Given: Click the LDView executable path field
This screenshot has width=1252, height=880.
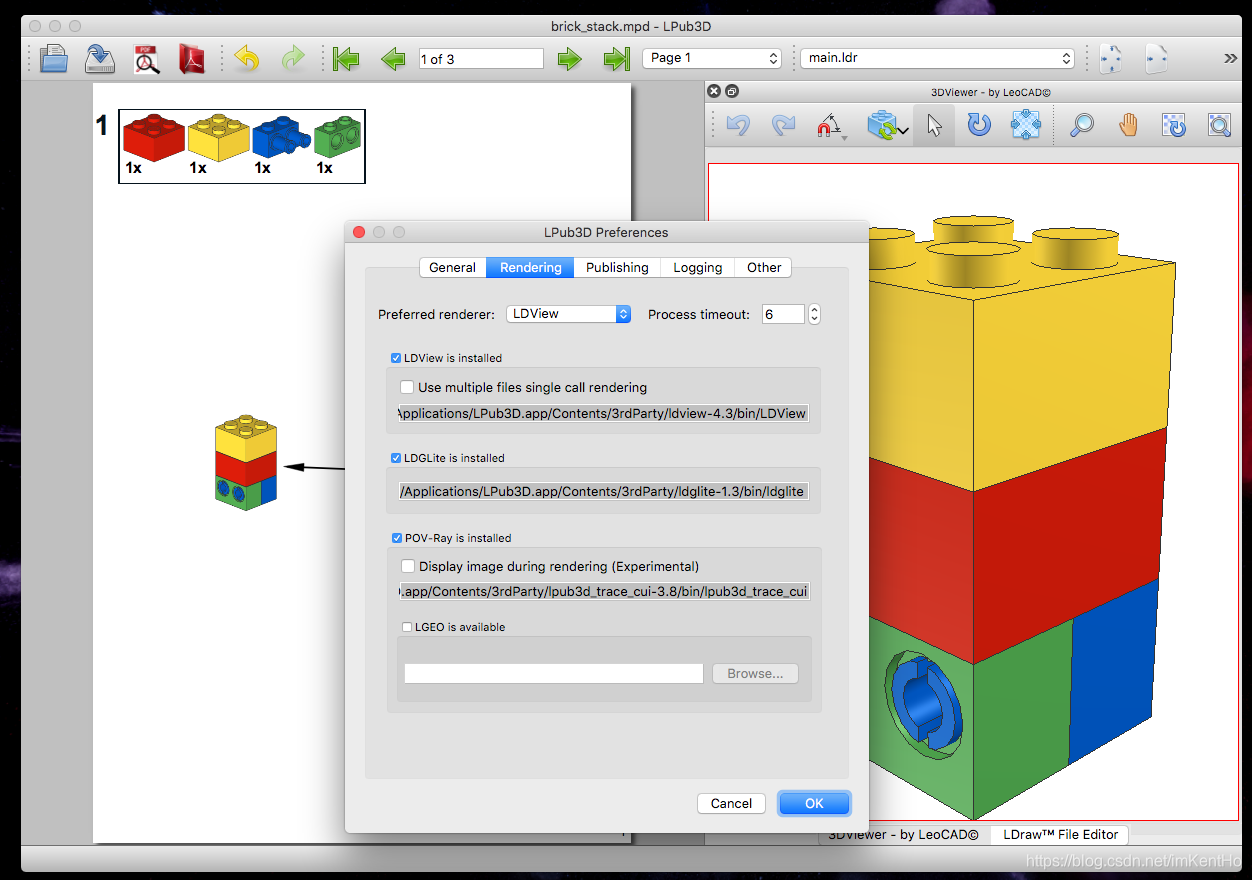Looking at the screenshot, I should (603, 413).
